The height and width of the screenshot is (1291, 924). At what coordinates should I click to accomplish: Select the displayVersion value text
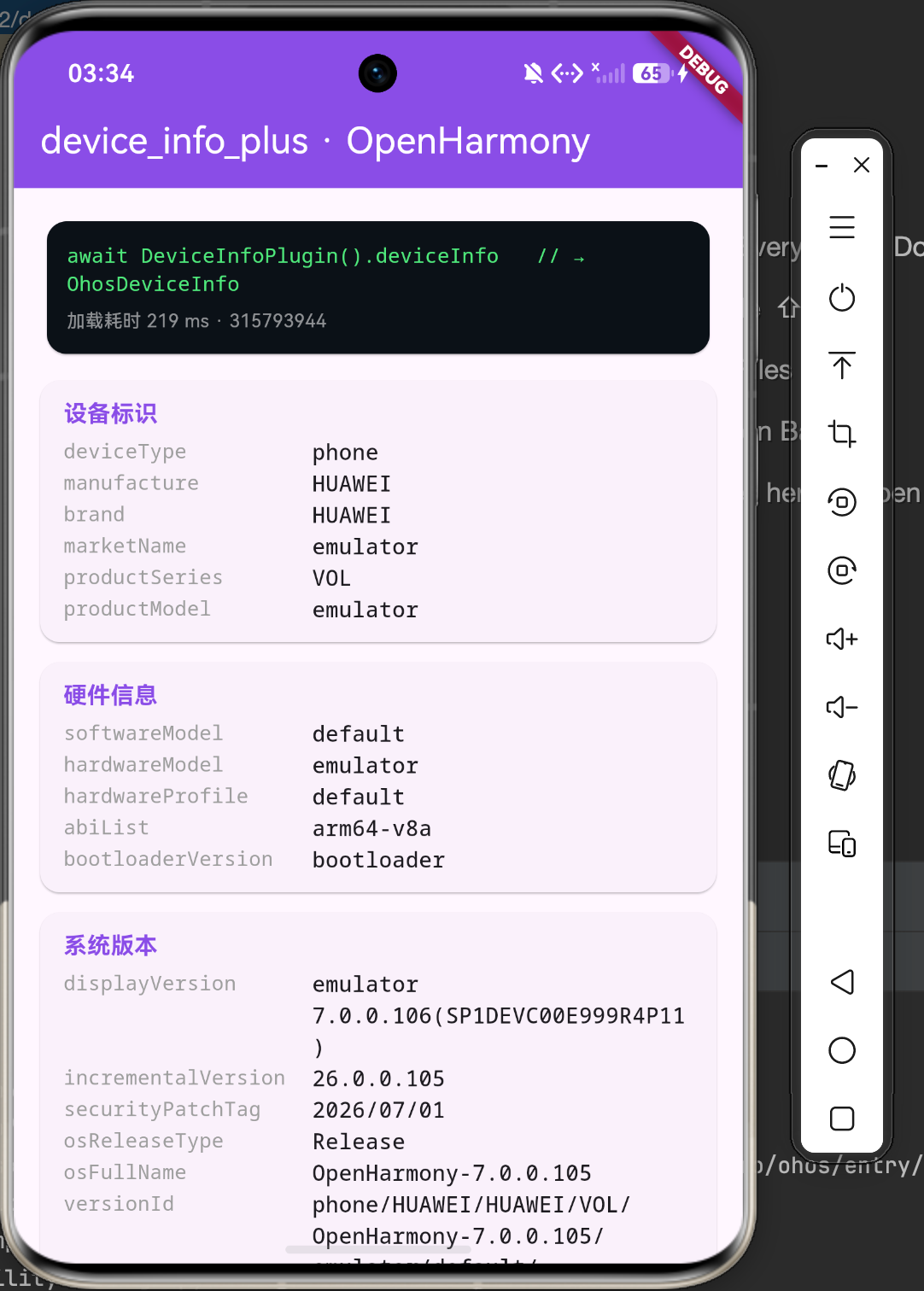[499, 1016]
